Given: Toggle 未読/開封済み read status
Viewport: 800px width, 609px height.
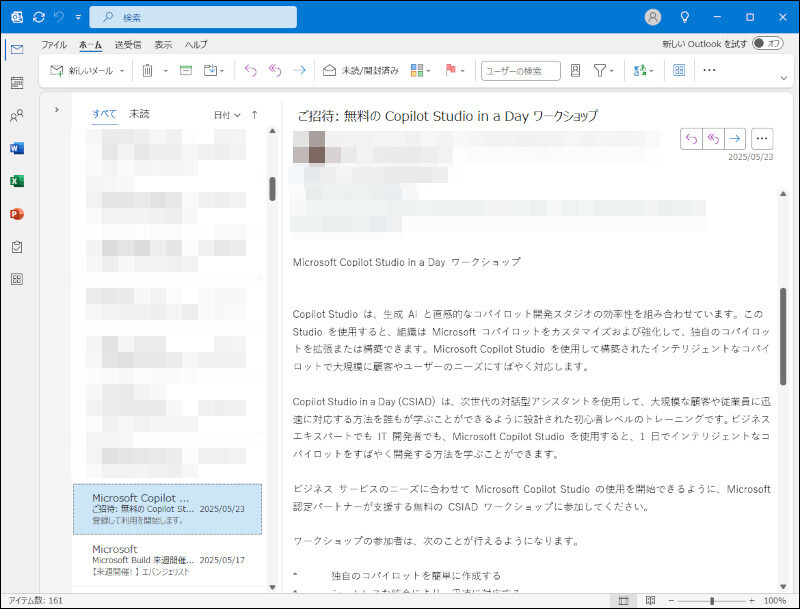Looking at the screenshot, I should (360, 71).
